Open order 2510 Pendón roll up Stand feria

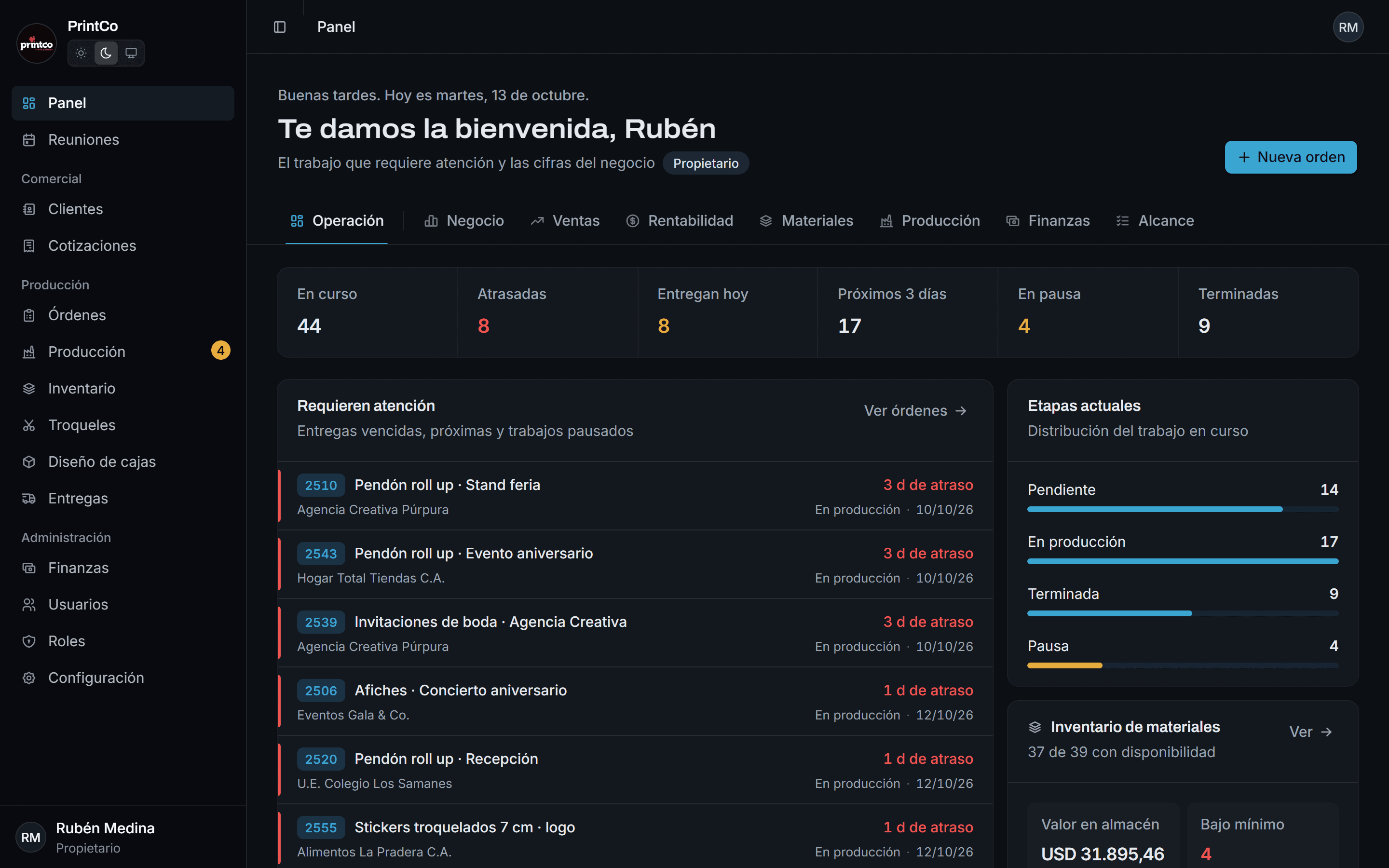coord(635,497)
